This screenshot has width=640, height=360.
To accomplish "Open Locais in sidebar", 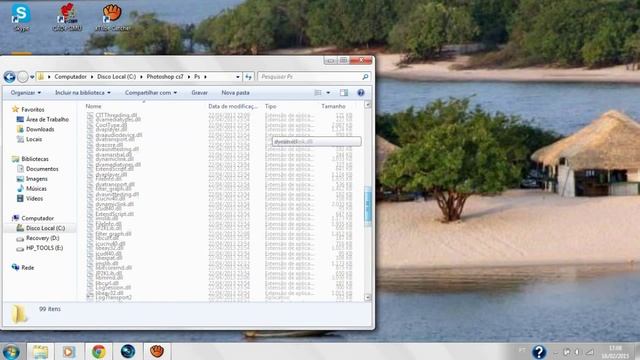I will point(34,139).
